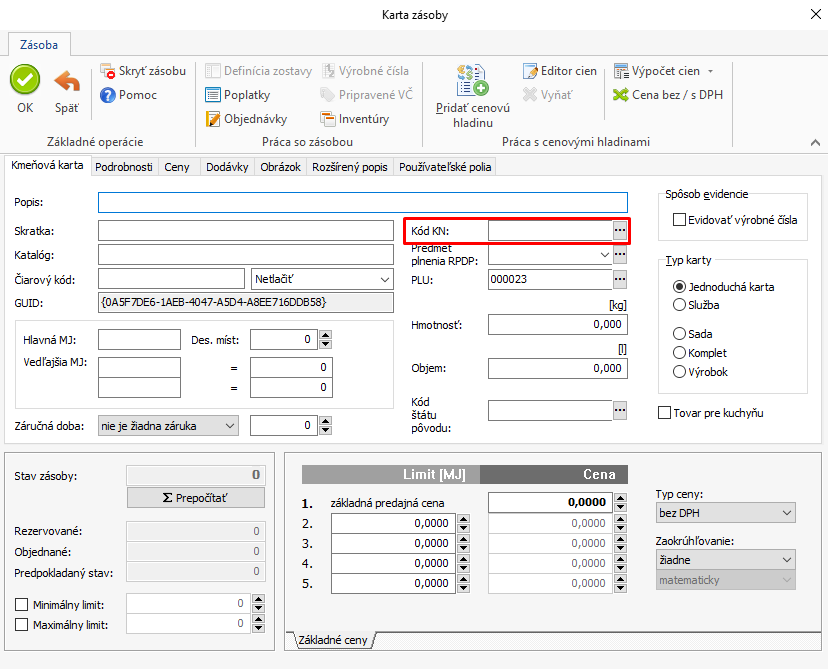Open the Dodávky tab
This screenshot has width=828, height=669.
coord(227,167)
